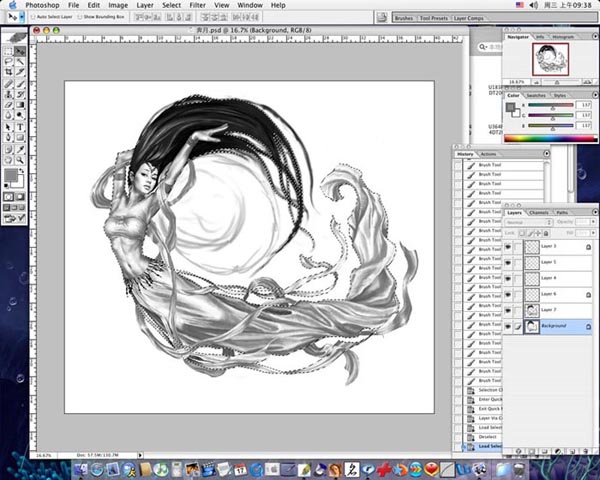This screenshot has height=480, width=600.
Task: Select the Lasso tool
Action: point(8,61)
